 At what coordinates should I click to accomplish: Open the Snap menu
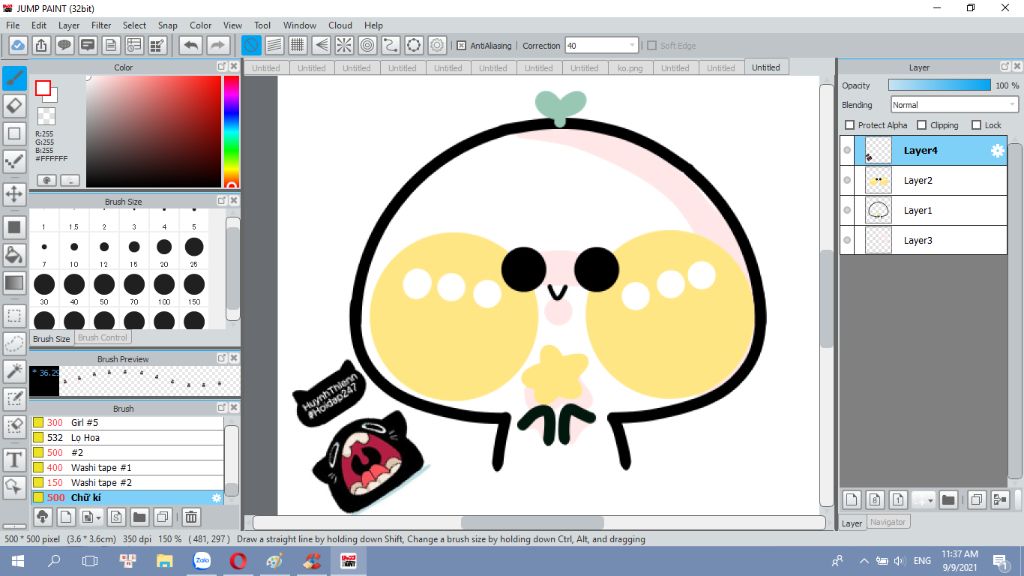(x=167, y=25)
